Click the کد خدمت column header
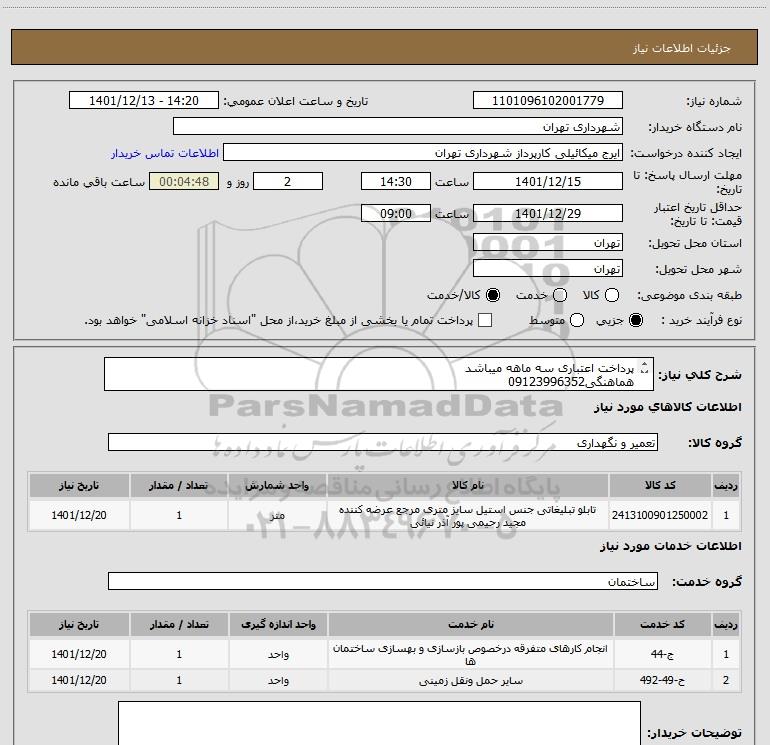This screenshot has height=745, width=770. pyautogui.click(x=662, y=624)
